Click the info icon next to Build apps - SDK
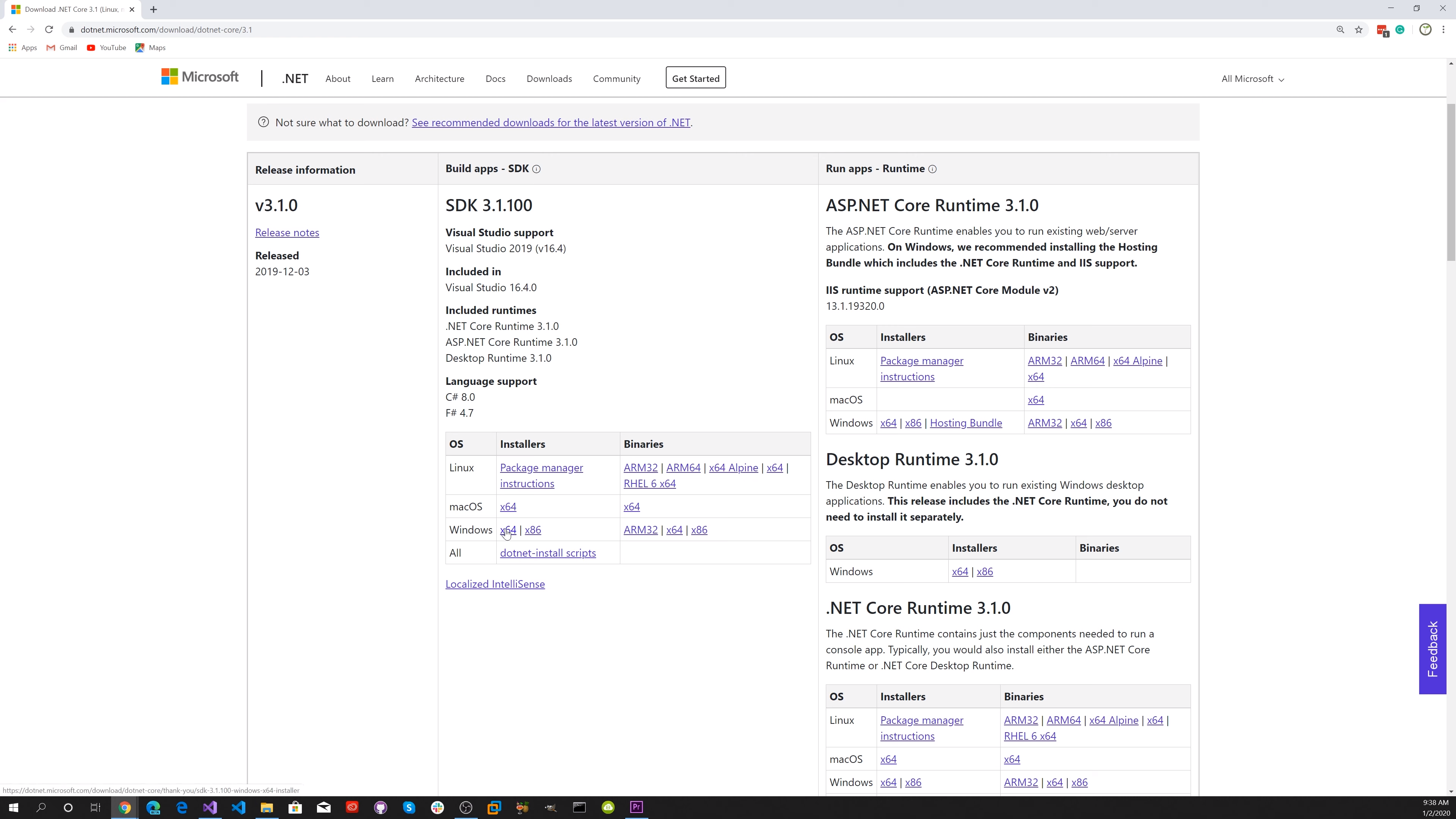The height and width of the screenshot is (819, 1456). point(537,169)
